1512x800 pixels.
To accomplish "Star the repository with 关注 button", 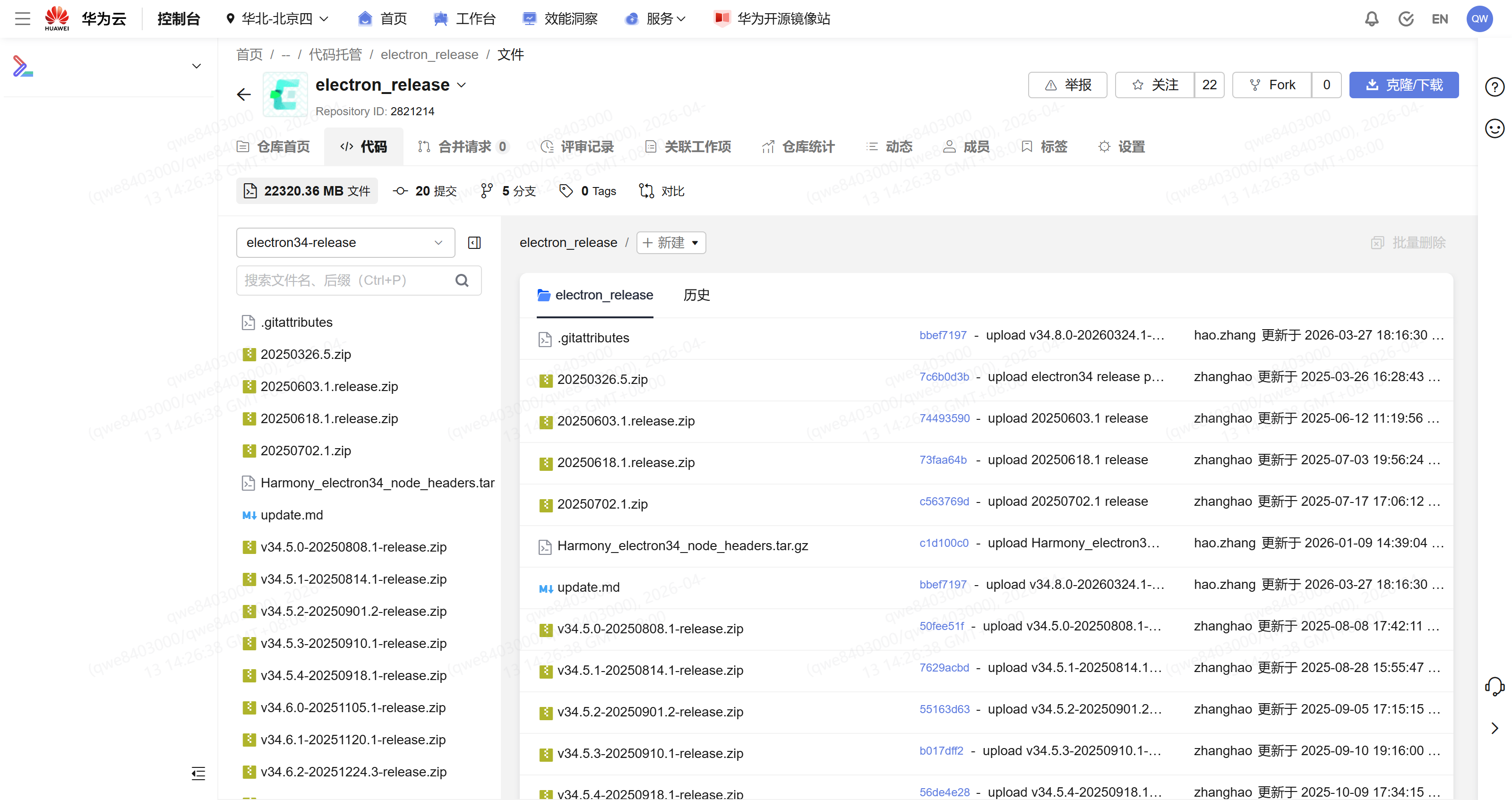I will point(1154,85).
